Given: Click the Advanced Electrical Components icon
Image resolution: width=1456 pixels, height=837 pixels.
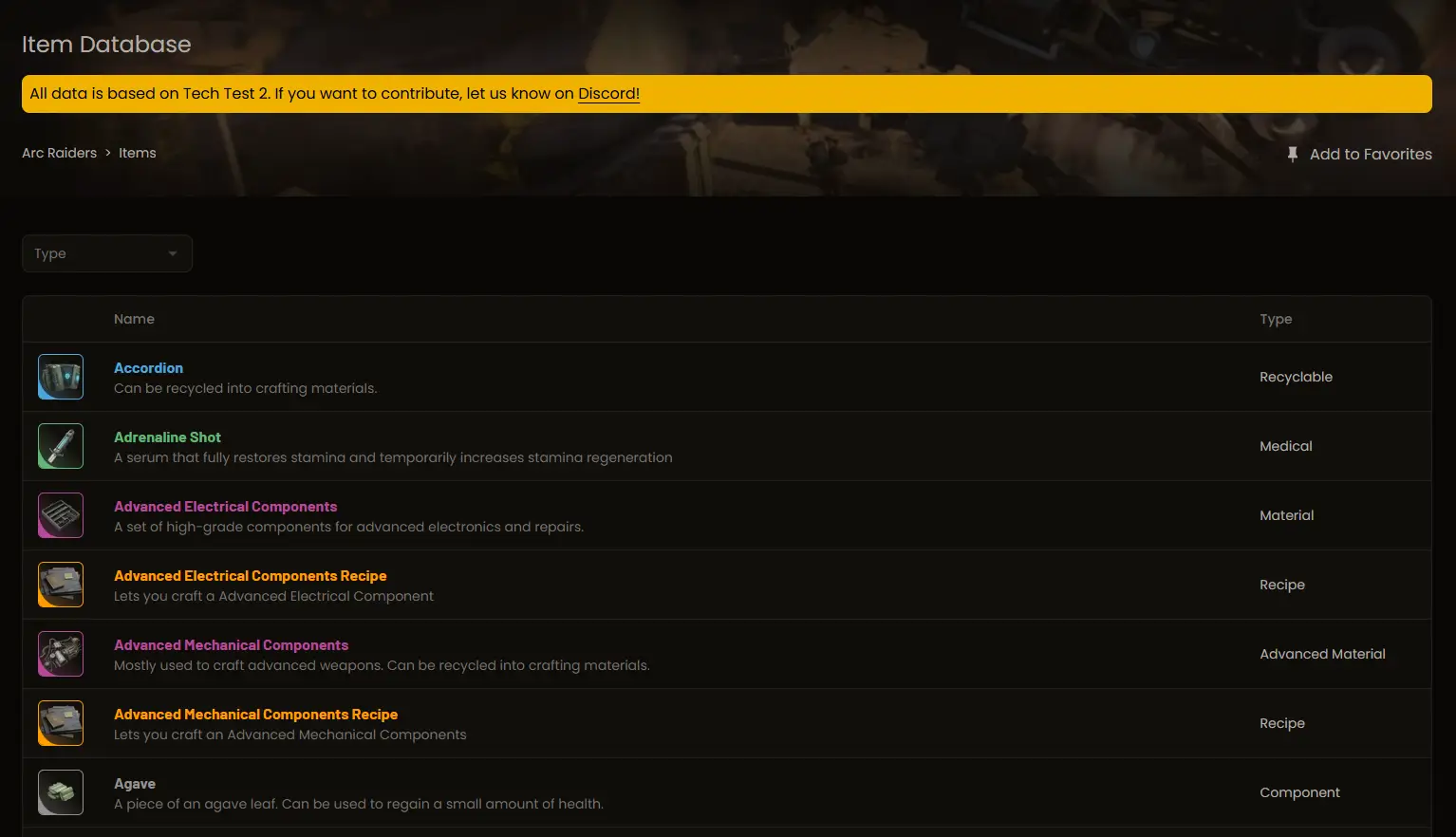Looking at the screenshot, I should coord(61,515).
